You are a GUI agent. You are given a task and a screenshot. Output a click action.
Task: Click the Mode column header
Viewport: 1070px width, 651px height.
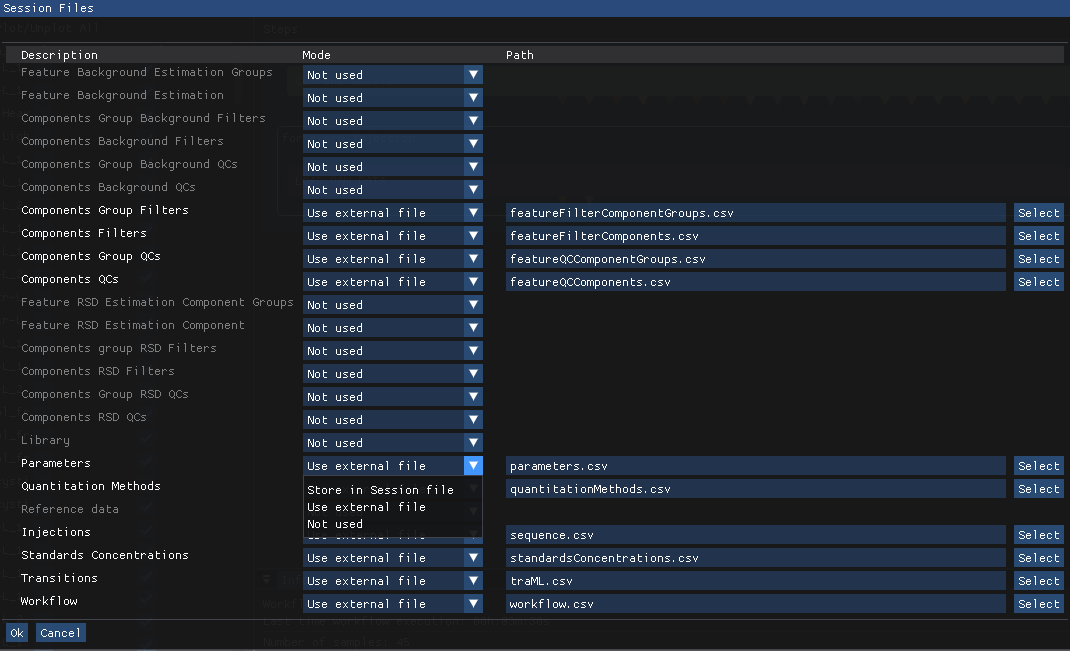pos(317,55)
